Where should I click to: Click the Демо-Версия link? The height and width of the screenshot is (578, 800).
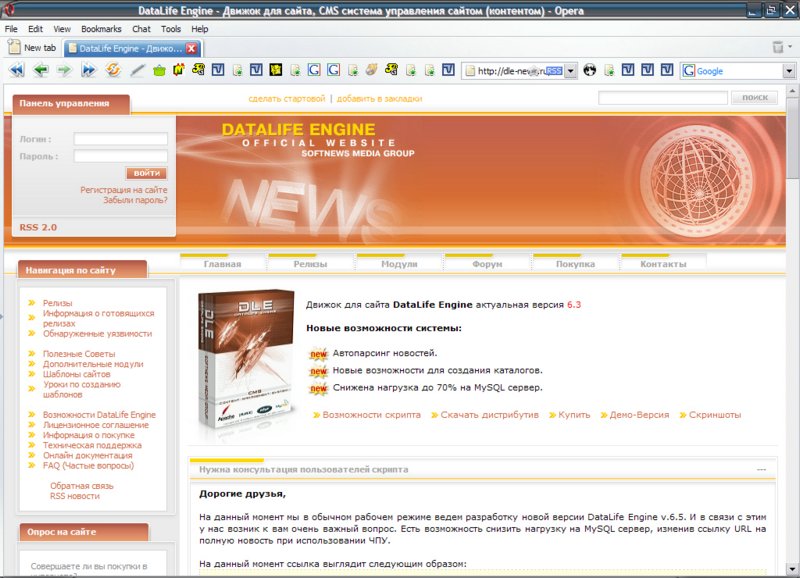point(639,415)
